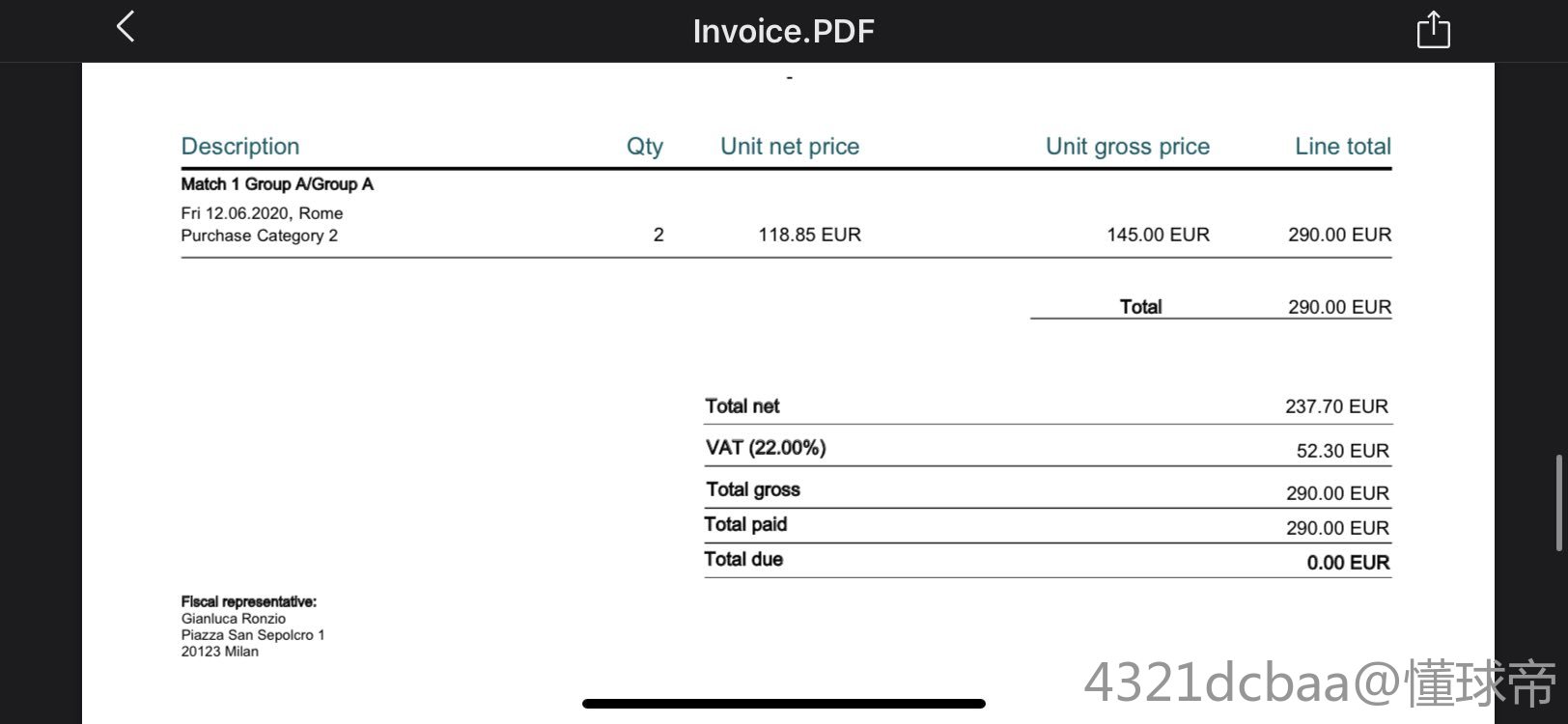The width and height of the screenshot is (1568, 724).
Task: Click the Description column header
Action: (x=240, y=147)
